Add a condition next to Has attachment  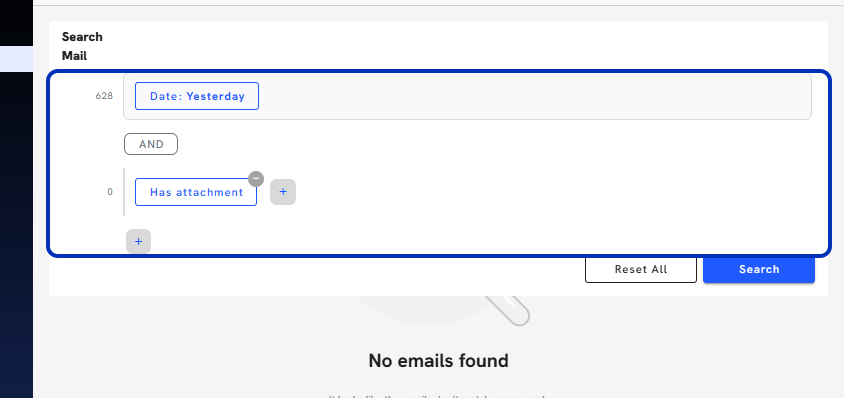coord(283,192)
